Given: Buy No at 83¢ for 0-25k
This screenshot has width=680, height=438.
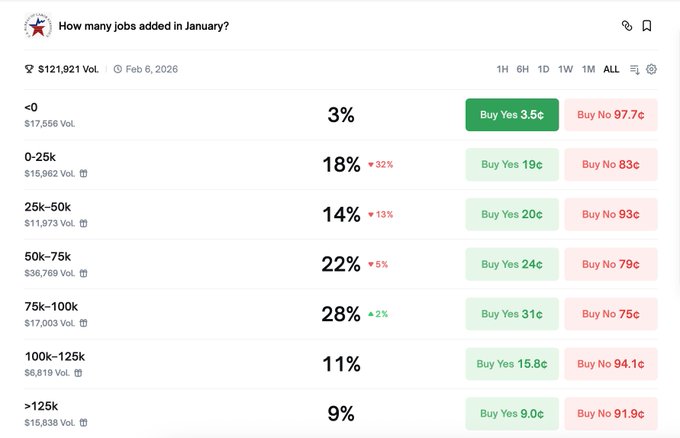Looking at the screenshot, I should point(610,165).
